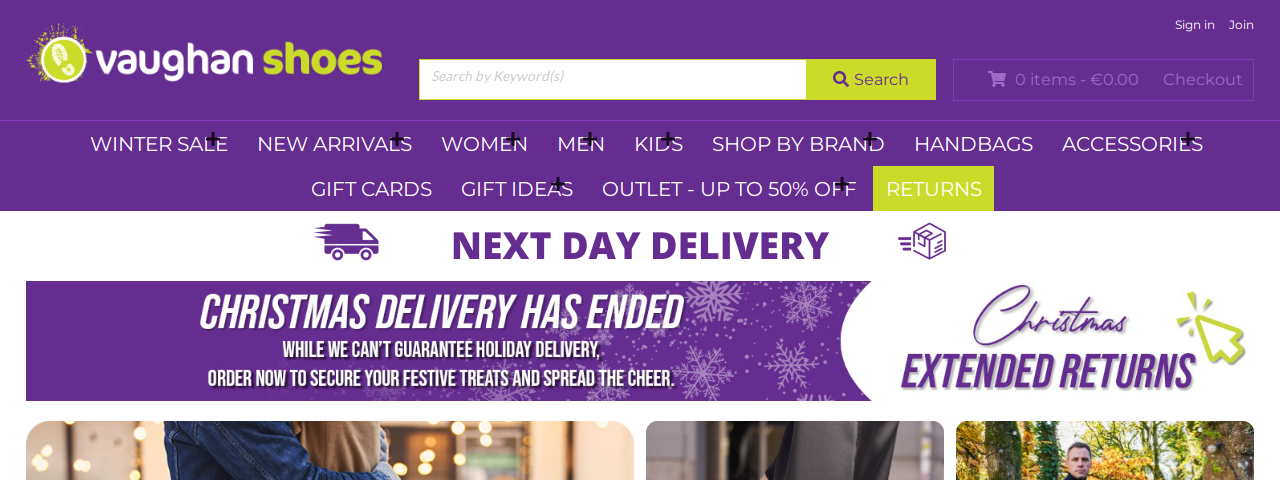Focus the Search by Keyword field
The image size is (1280, 480).
(612, 79)
